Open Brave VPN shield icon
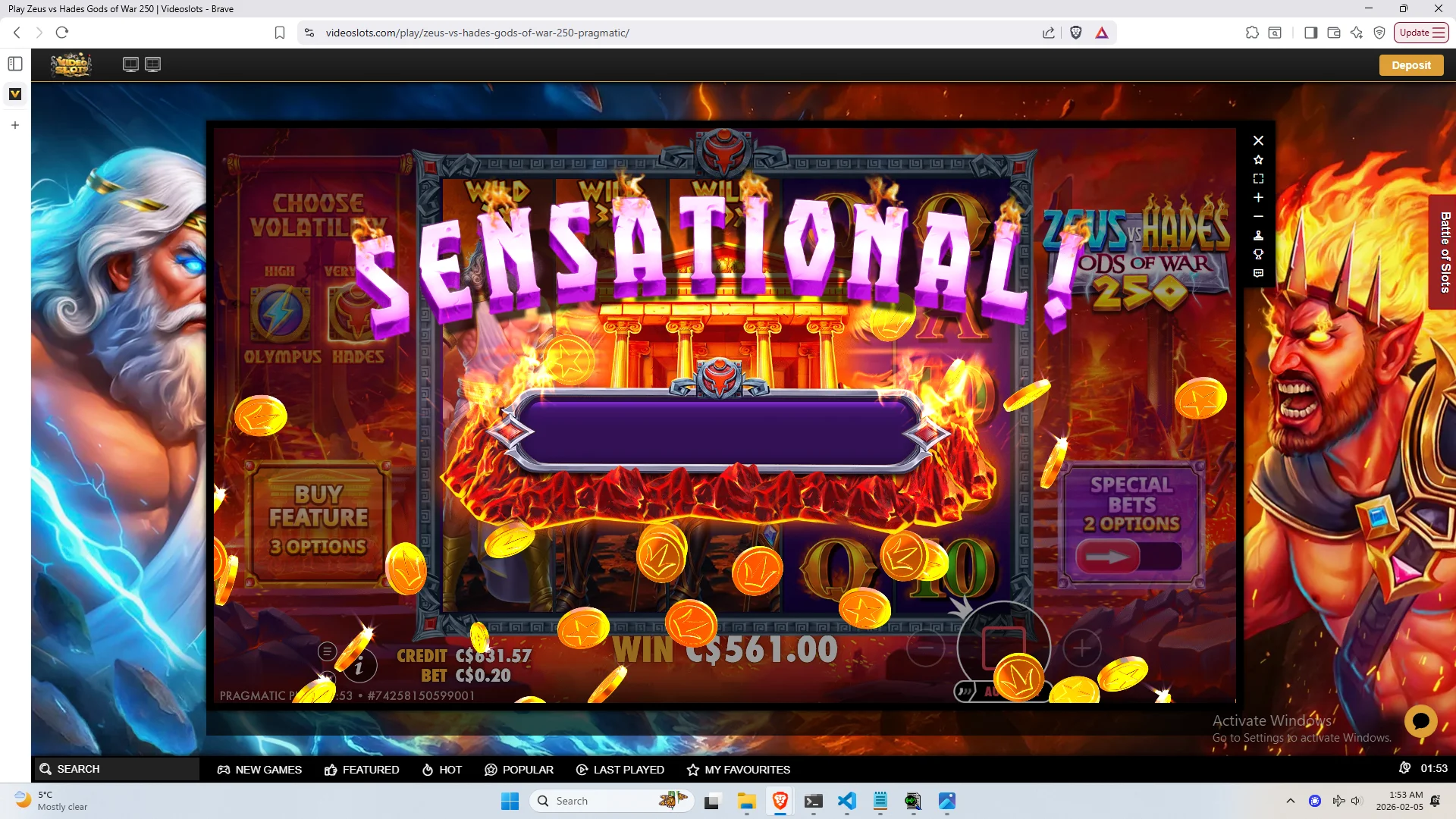The width and height of the screenshot is (1456, 819). [1379, 33]
